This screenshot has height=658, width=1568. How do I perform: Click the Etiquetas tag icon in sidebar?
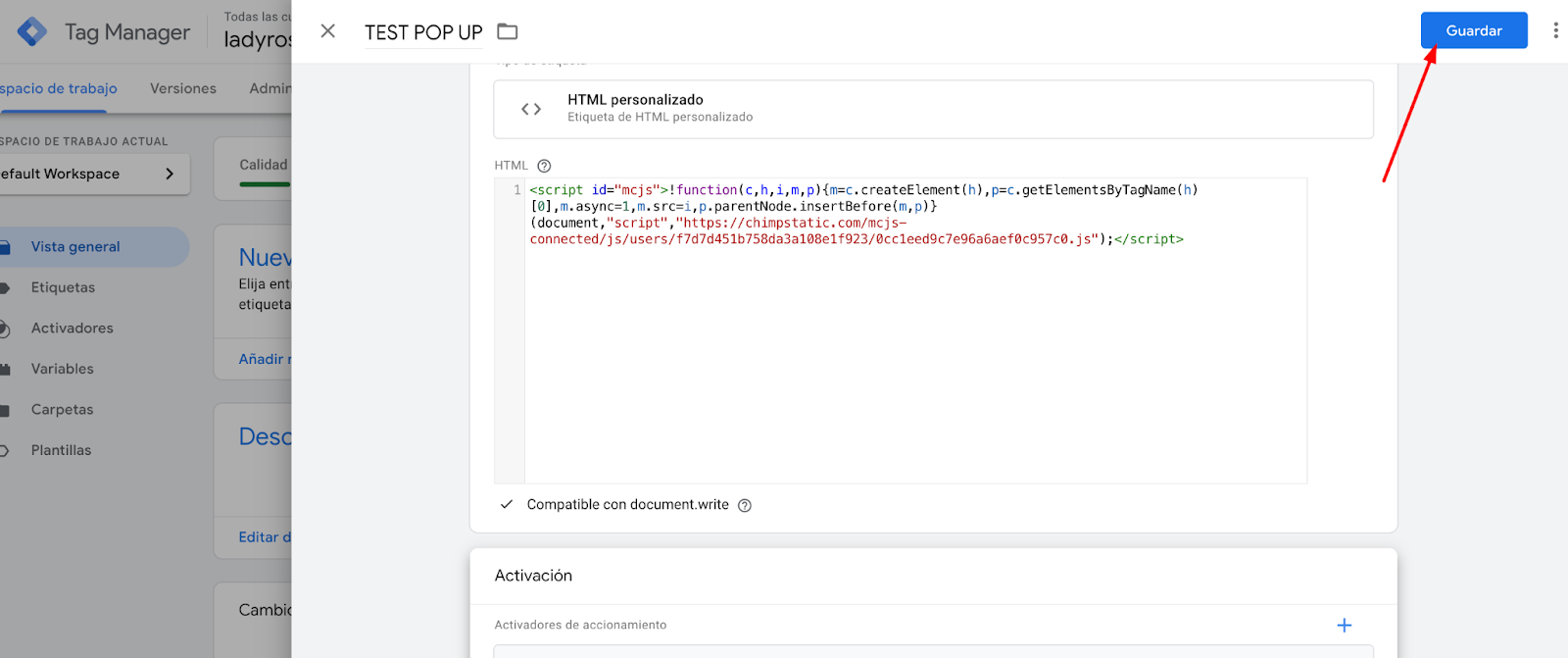[x=4, y=288]
